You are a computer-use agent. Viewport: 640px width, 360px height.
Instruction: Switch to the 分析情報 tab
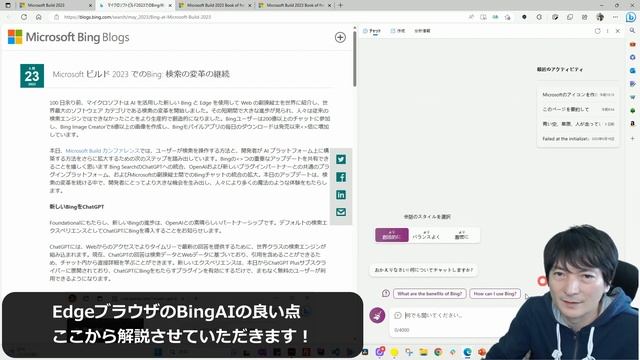click(422, 31)
